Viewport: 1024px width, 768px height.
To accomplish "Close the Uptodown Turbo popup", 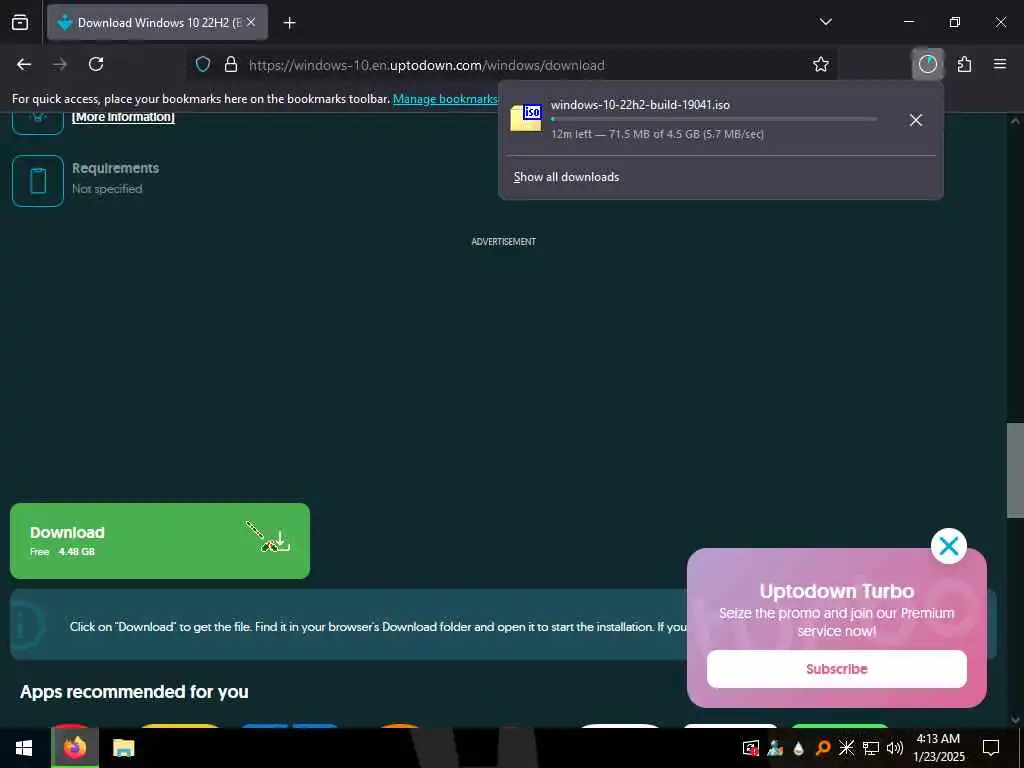I will click(x=948, y=546).
